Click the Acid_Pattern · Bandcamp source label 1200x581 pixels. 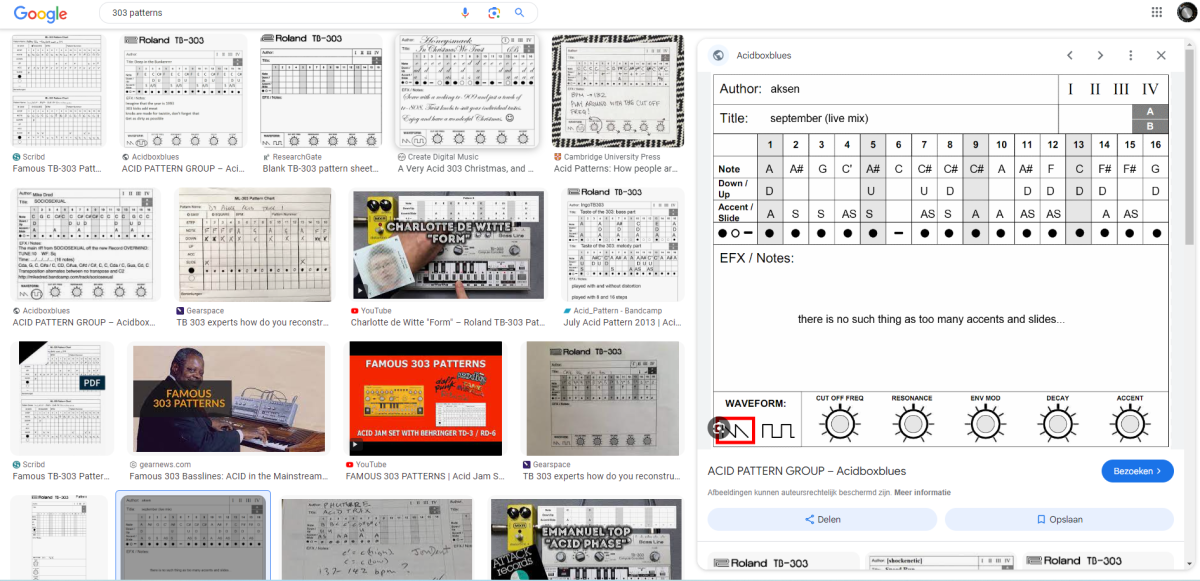[x=620, y=311]
